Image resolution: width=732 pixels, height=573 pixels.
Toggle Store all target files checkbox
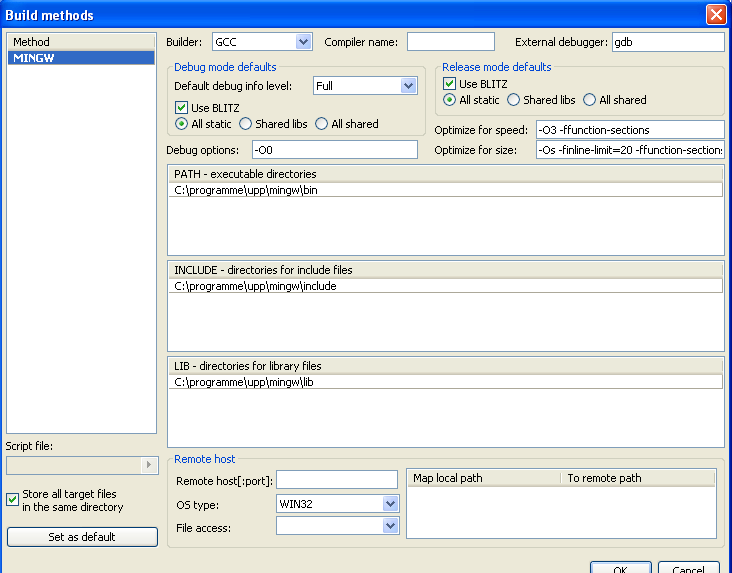click(13, 500)
